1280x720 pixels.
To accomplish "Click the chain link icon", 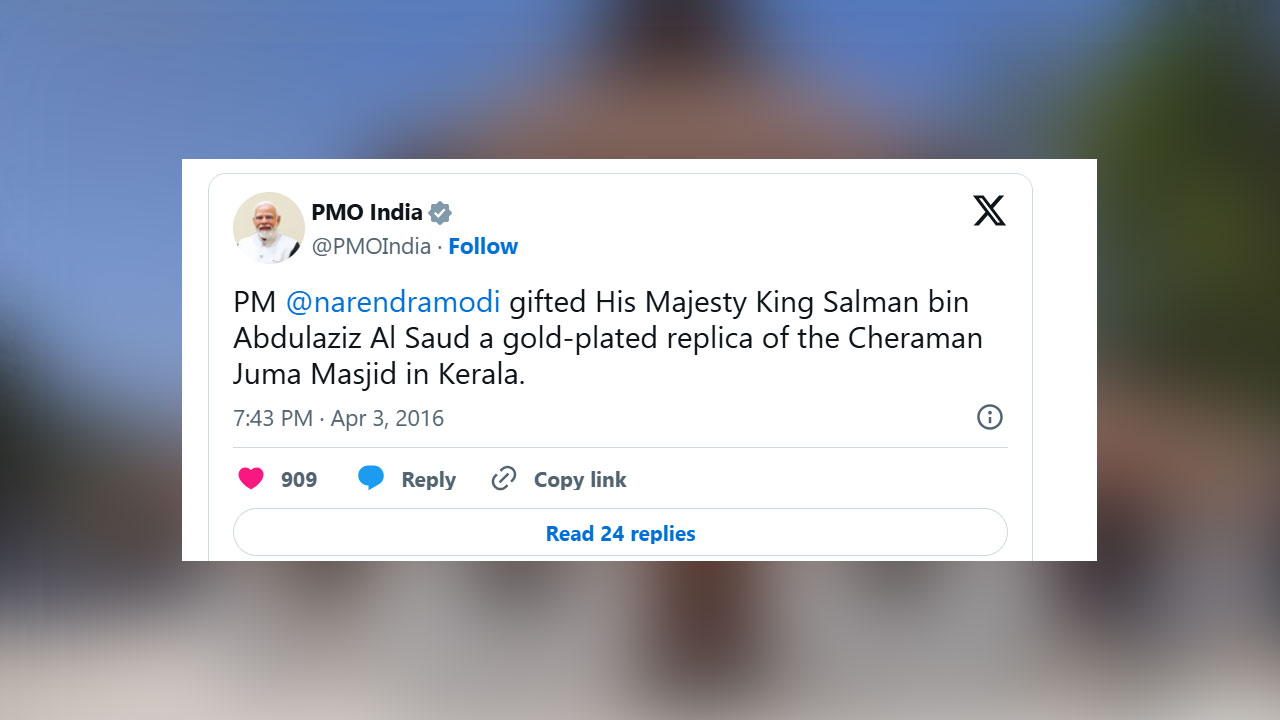I will click(504, 479).
